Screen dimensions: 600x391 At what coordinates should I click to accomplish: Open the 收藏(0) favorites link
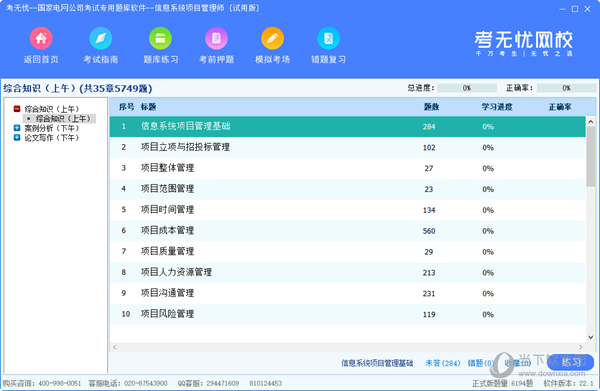(517, 363)
